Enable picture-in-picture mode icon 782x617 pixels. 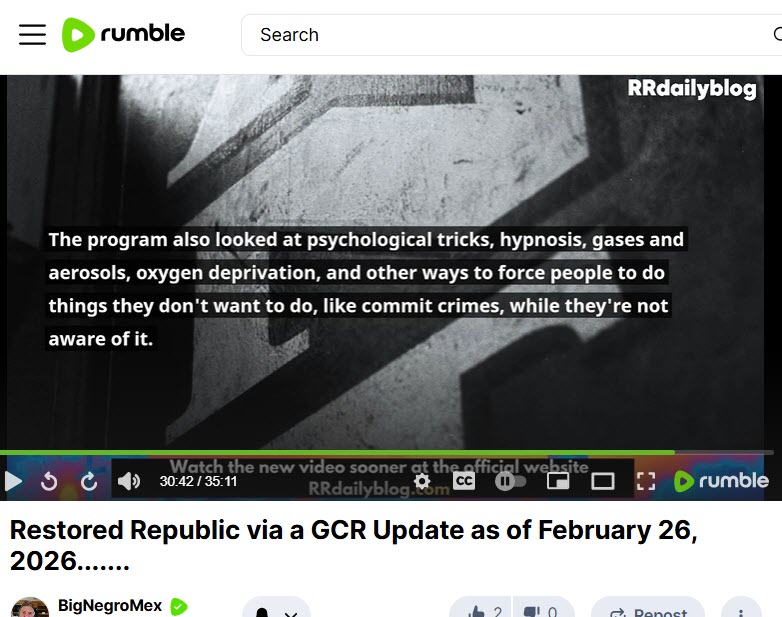(558, 481)
